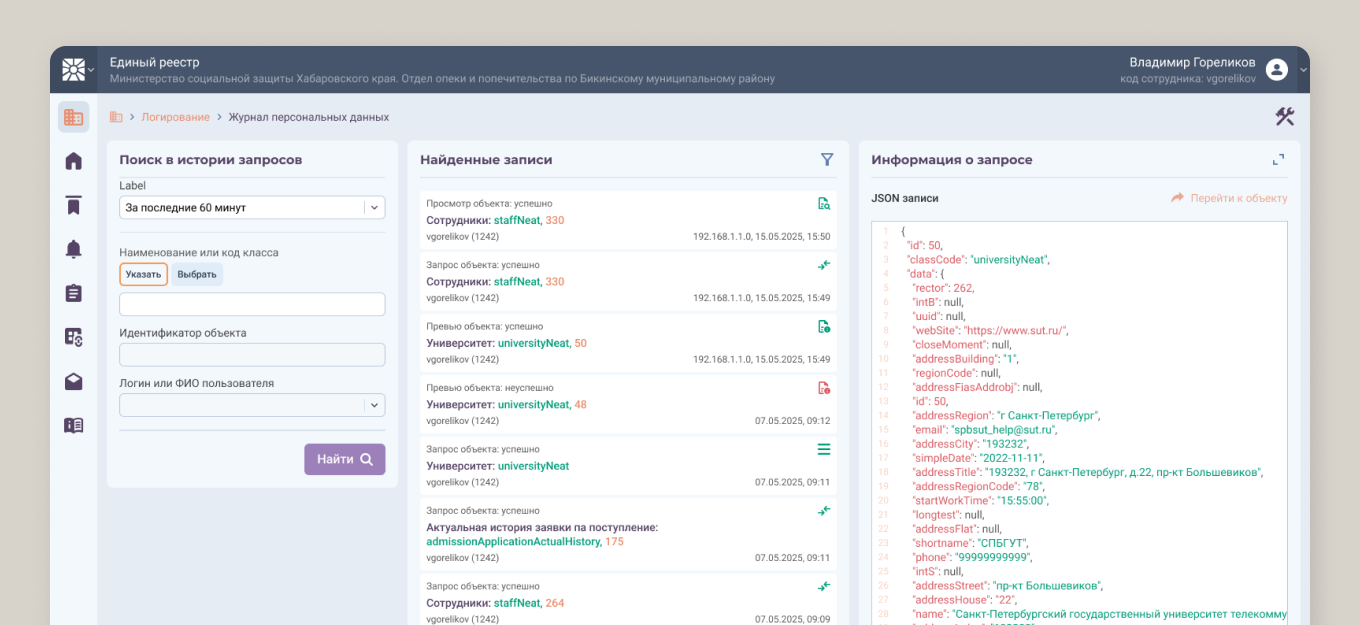Expand the Информация о запросе panel fullscreen
Screen dimensions: 1360x625
[x=1278, y=160]
